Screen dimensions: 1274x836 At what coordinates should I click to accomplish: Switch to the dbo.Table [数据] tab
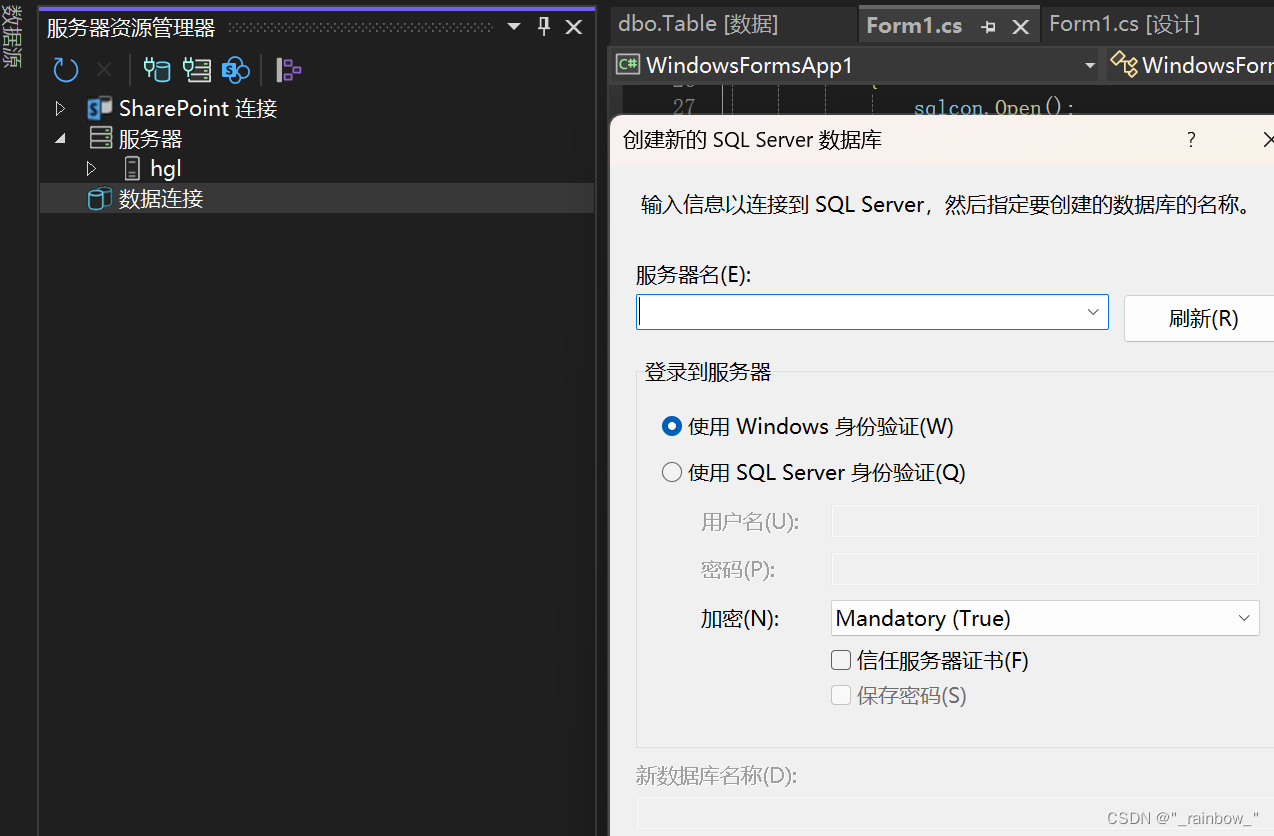point(698,24)
